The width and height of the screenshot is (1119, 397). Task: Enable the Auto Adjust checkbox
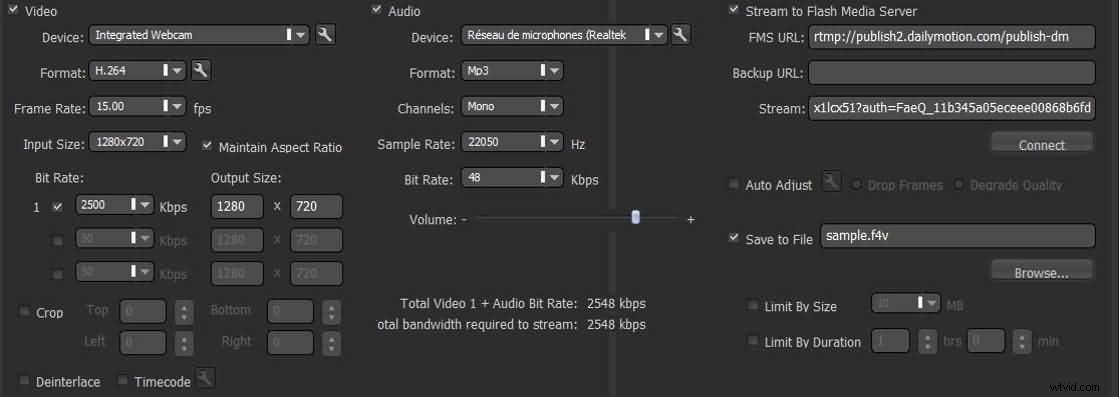[x=734, y=184]
